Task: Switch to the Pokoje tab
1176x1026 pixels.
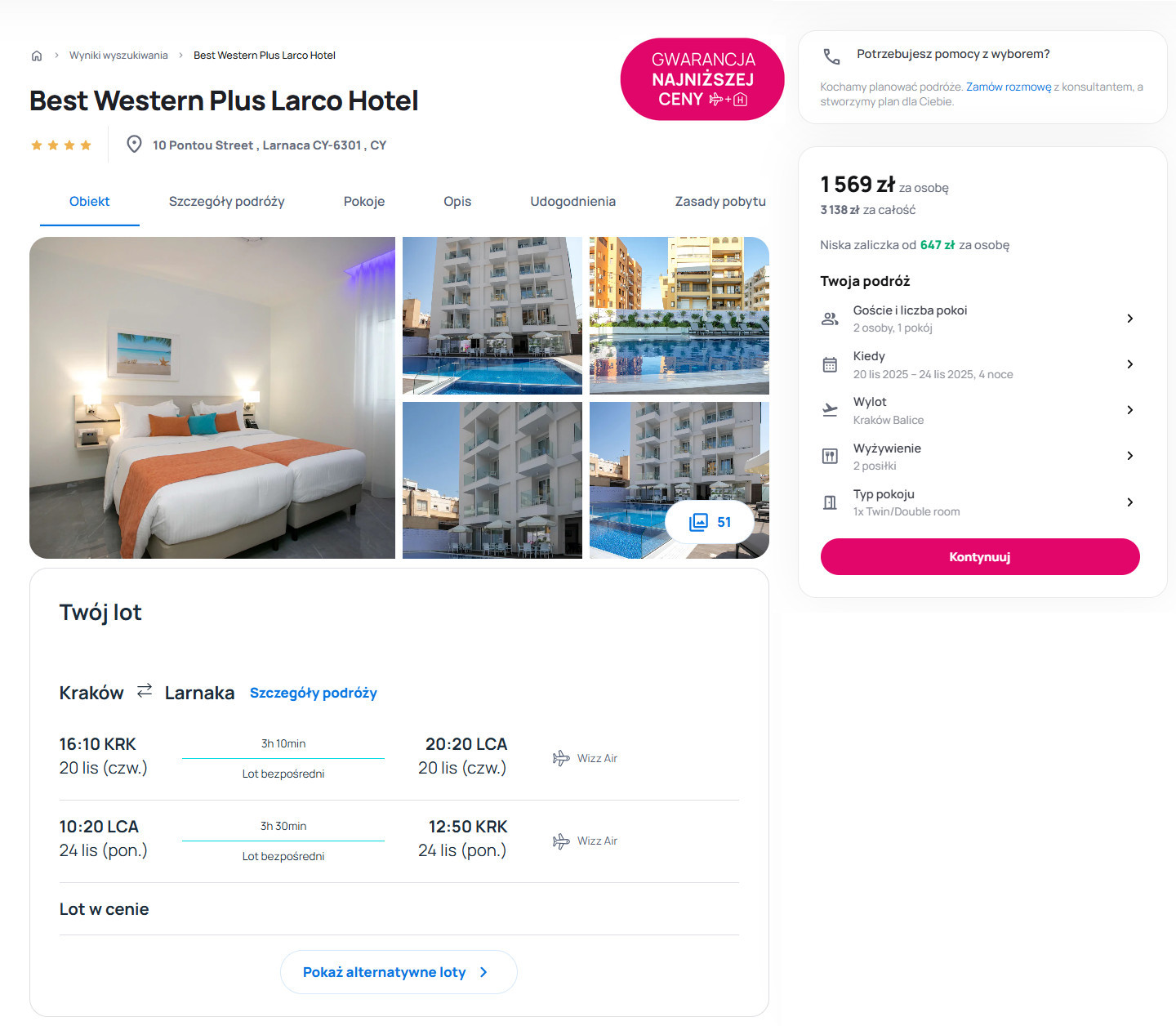Action: (364, 202)
